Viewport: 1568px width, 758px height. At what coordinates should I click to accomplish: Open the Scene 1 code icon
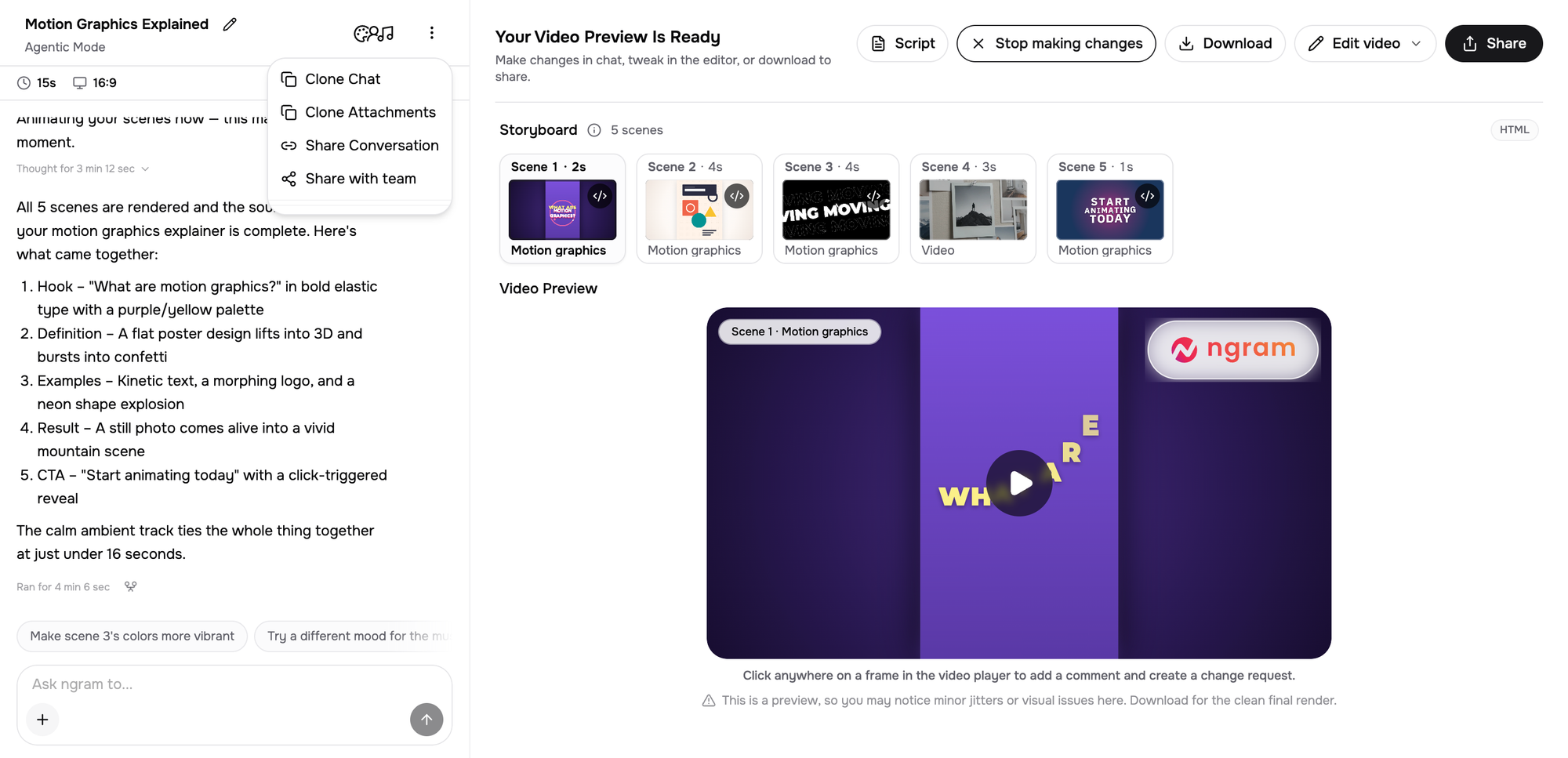[600, 196]
